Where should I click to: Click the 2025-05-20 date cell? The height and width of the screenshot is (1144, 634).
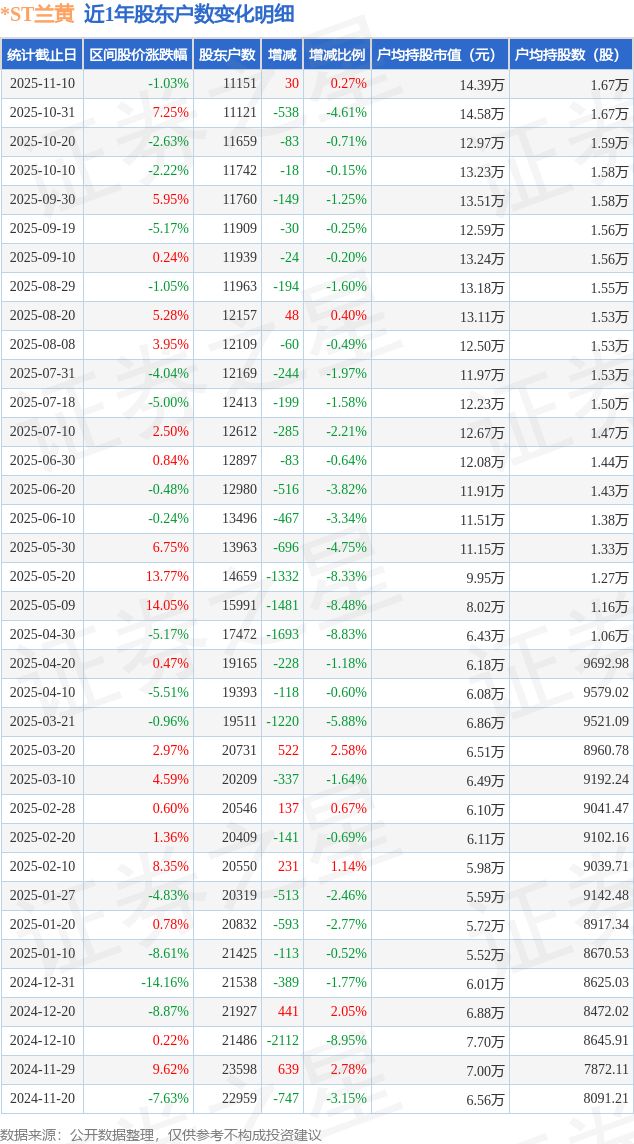[42, 577]
